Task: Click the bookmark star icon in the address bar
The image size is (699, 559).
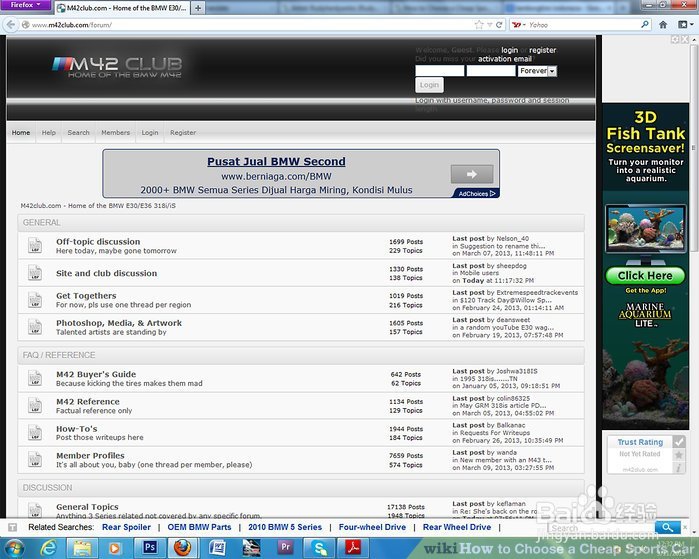Action: click(479, 25)
